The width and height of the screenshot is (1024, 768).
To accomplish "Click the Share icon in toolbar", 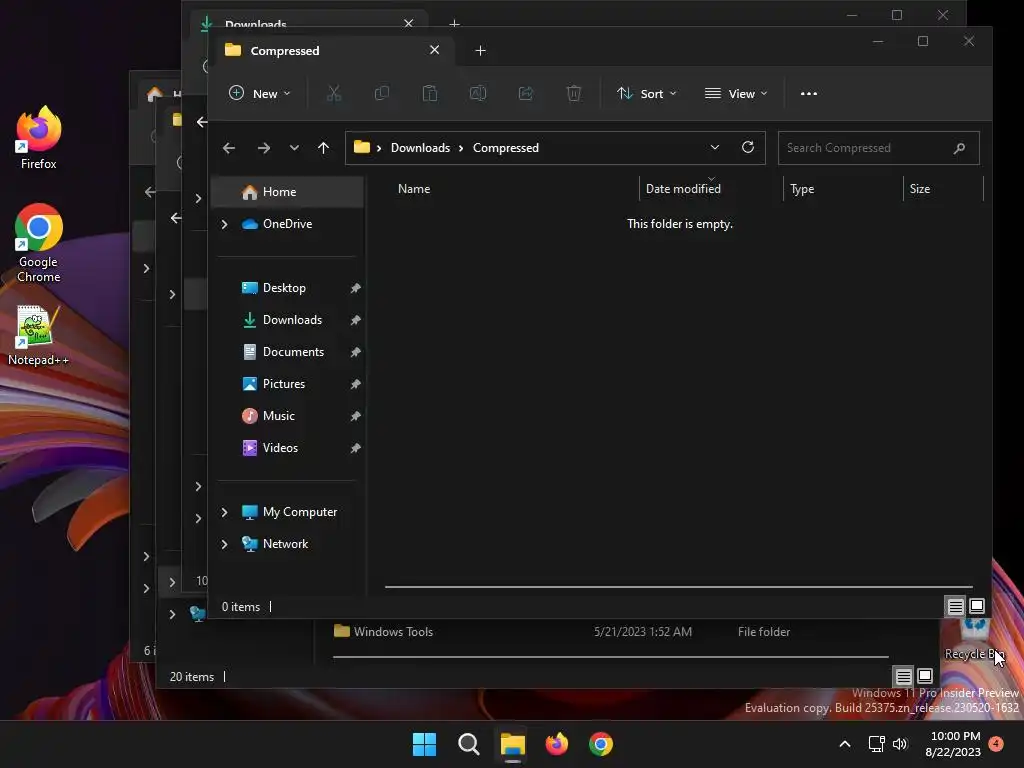I will pos(526,93).
